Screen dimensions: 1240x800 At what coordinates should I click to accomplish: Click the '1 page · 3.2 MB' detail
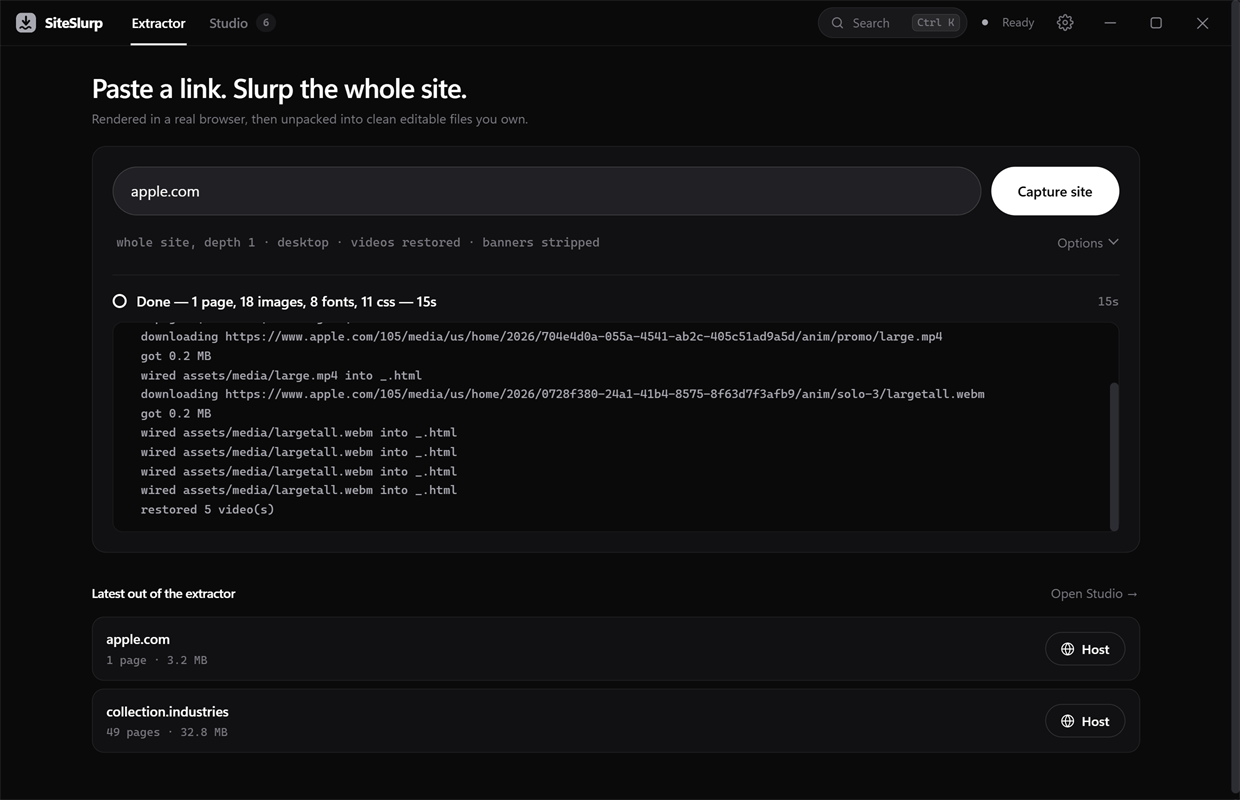pos(157,660)
